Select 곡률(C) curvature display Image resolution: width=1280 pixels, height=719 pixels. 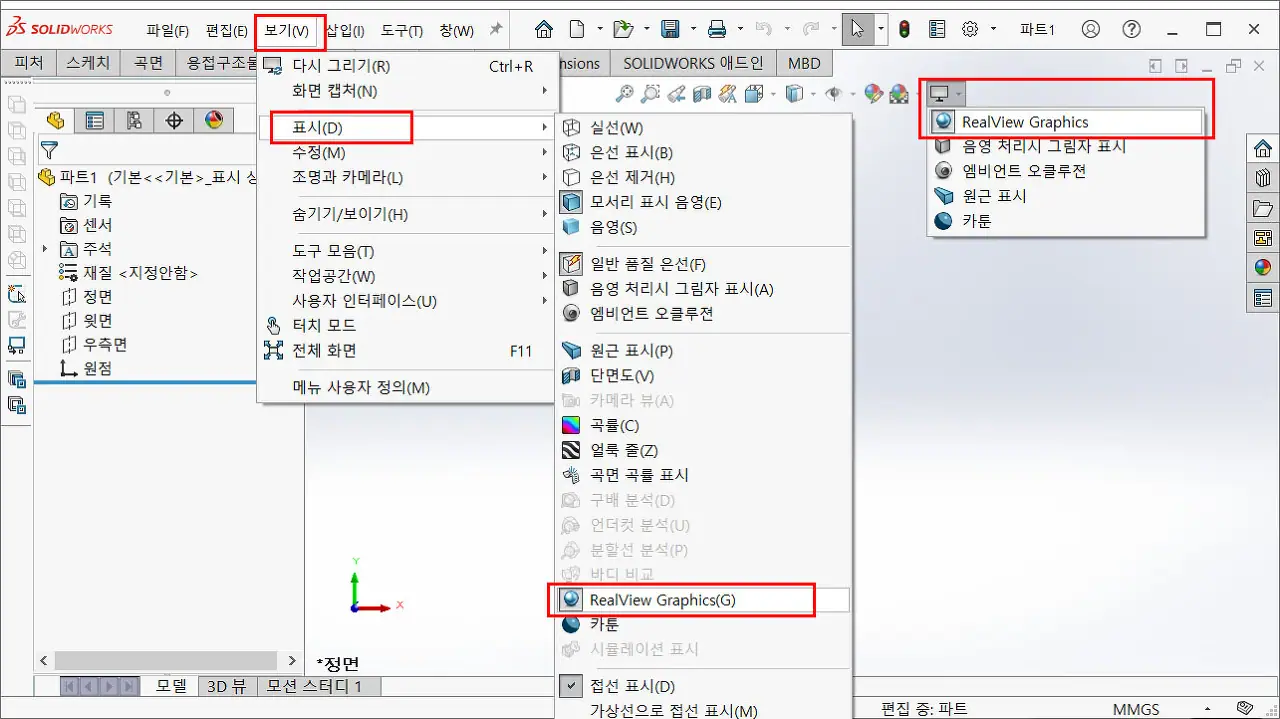pyautogui.click(x=703, y=425)
